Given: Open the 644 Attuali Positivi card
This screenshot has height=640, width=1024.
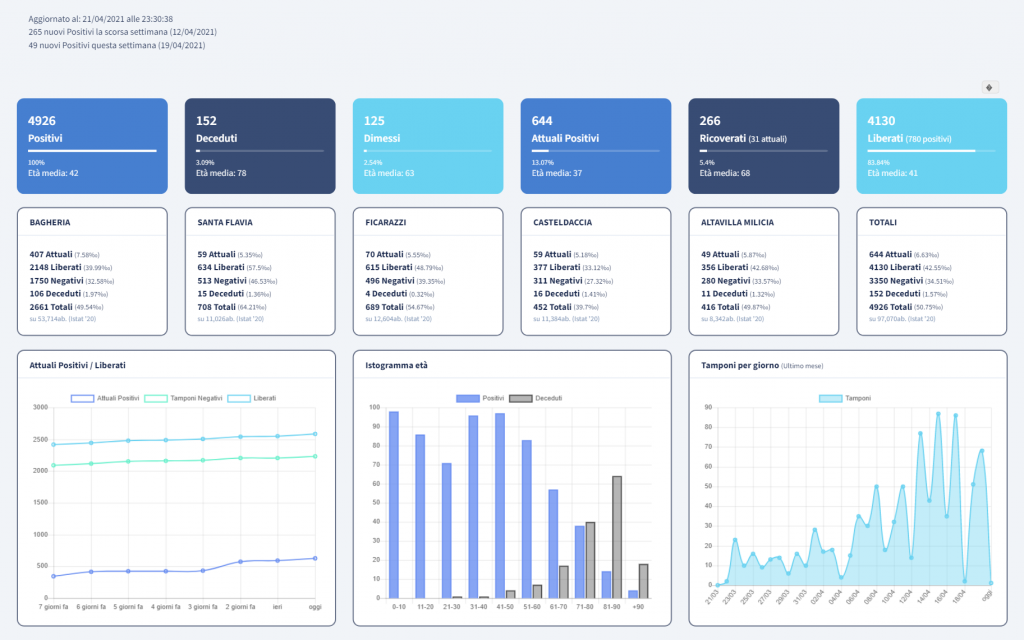Looking at the screenshot, I should 595,145.
